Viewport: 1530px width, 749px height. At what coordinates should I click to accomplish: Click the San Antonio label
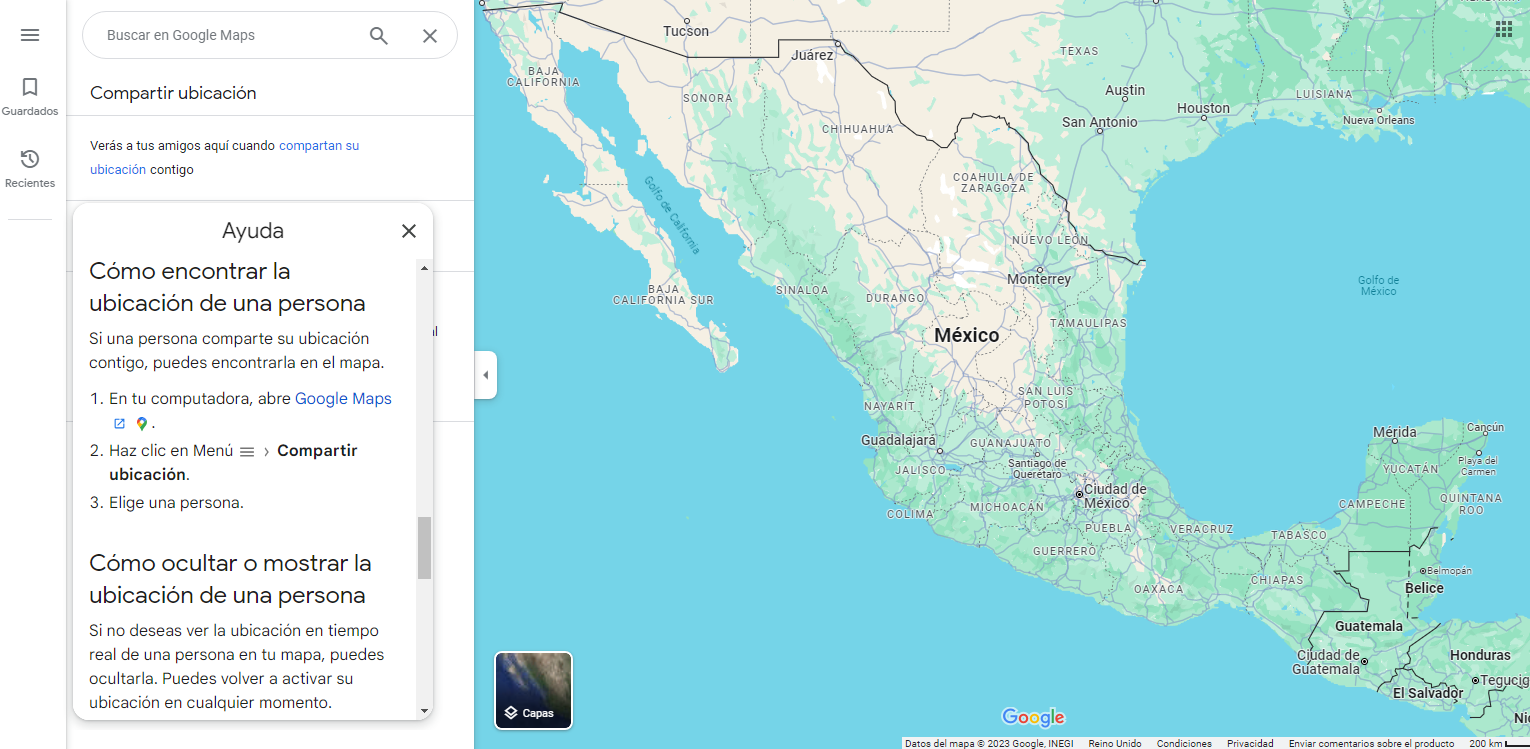click(1100, 122)
